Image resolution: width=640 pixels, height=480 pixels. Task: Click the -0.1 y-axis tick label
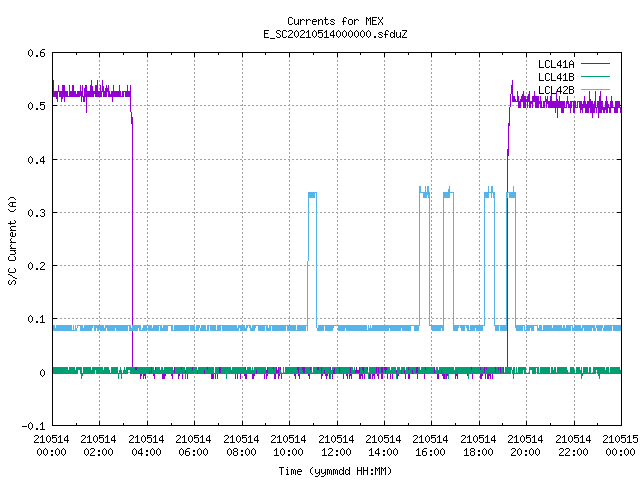coord(33,426)
